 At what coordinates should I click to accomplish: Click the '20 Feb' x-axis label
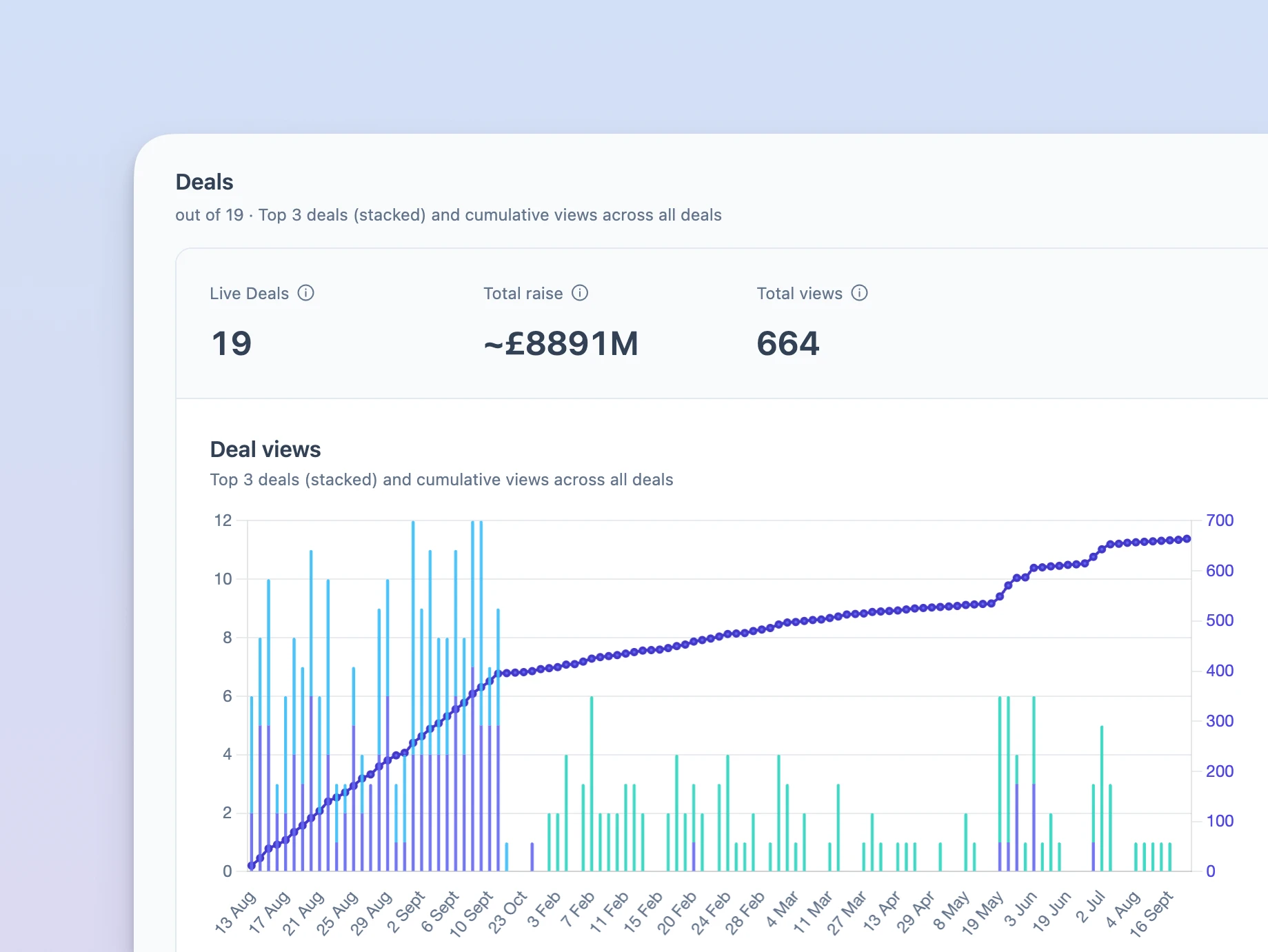tap(677, 912)
